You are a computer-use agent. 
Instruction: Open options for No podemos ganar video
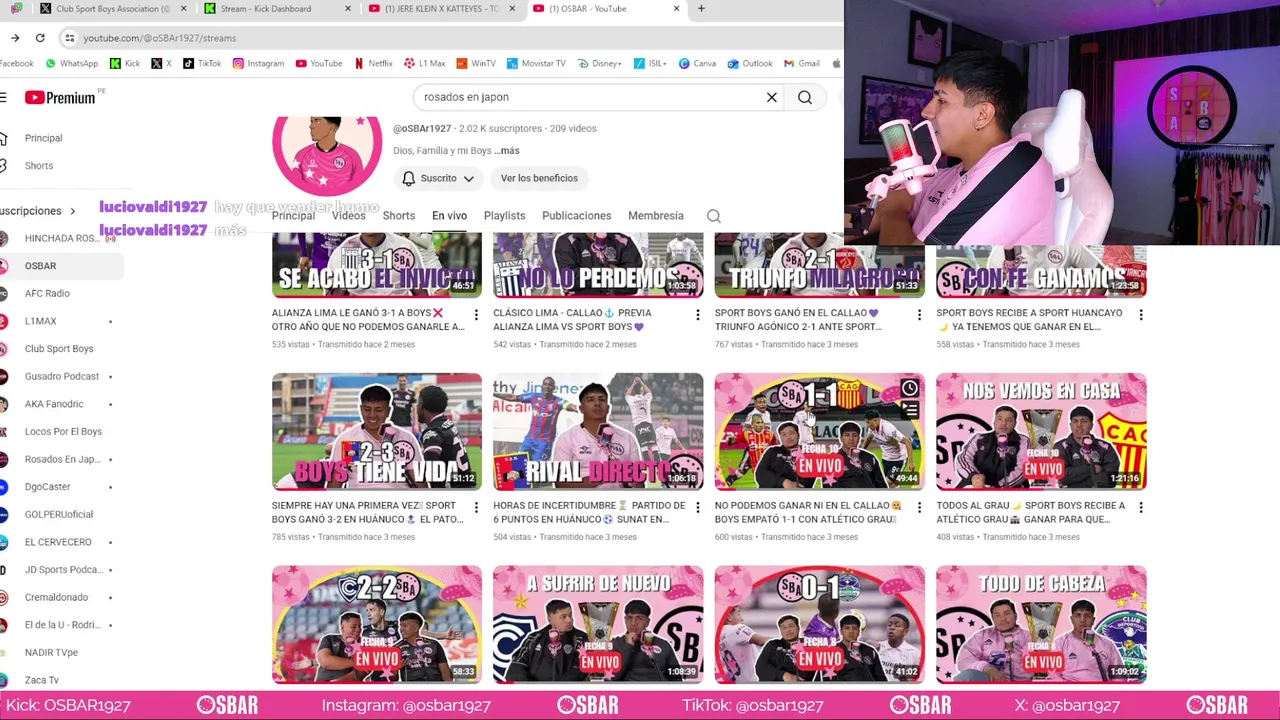[x=919, y=508]
